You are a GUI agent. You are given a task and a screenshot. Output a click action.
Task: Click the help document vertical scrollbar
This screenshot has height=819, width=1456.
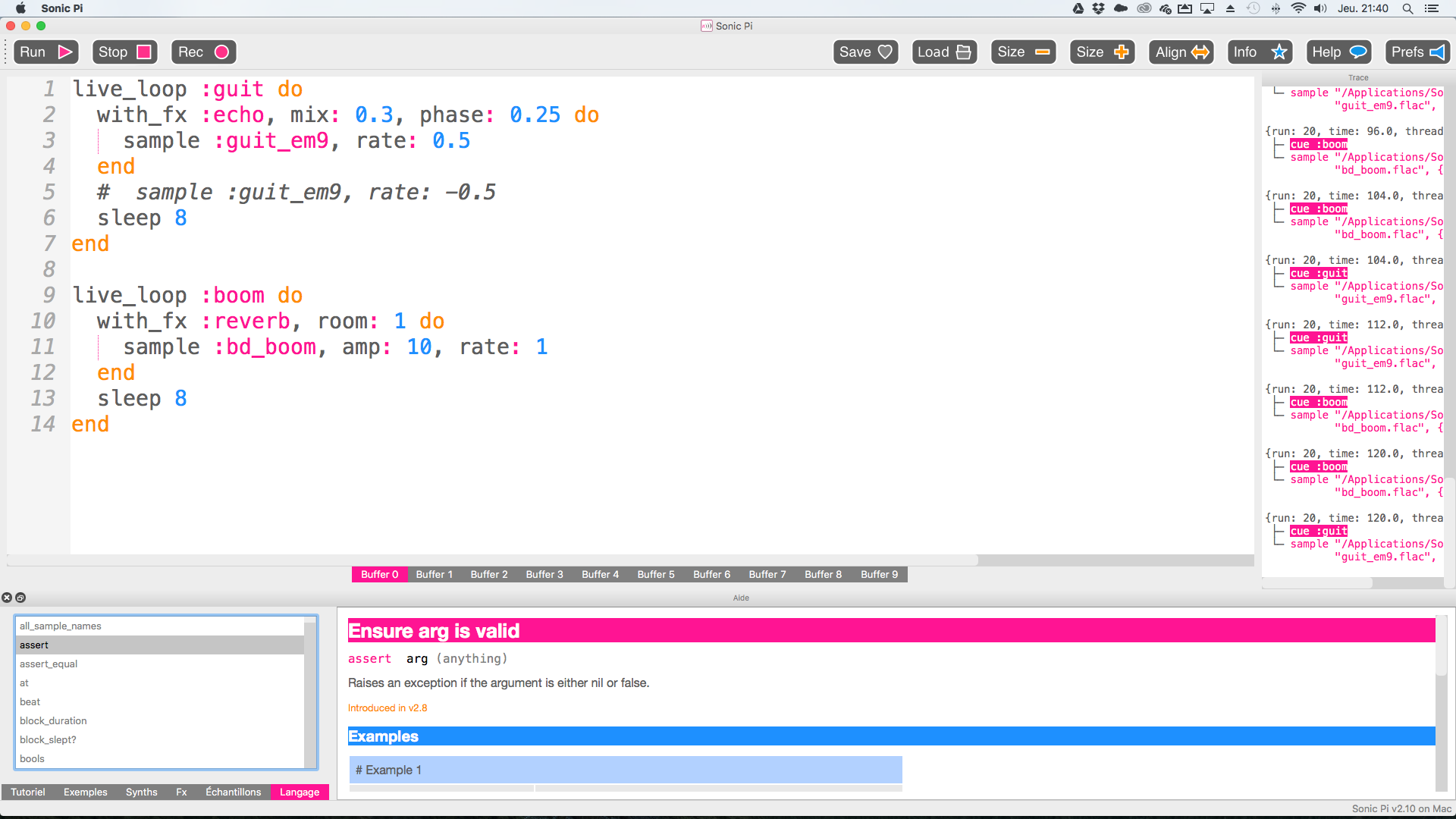point(1442,704)
